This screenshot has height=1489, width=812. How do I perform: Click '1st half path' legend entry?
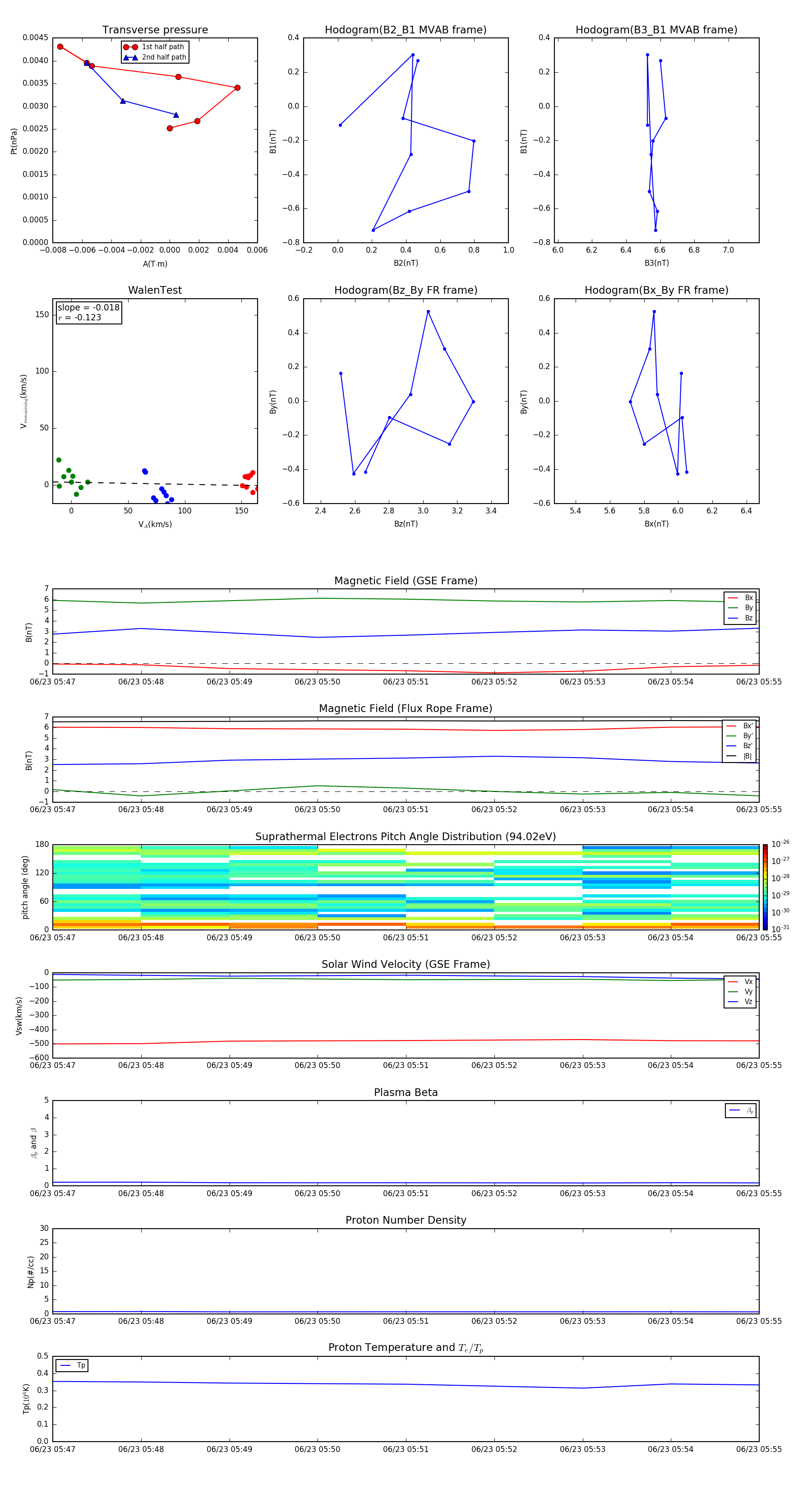154,47
